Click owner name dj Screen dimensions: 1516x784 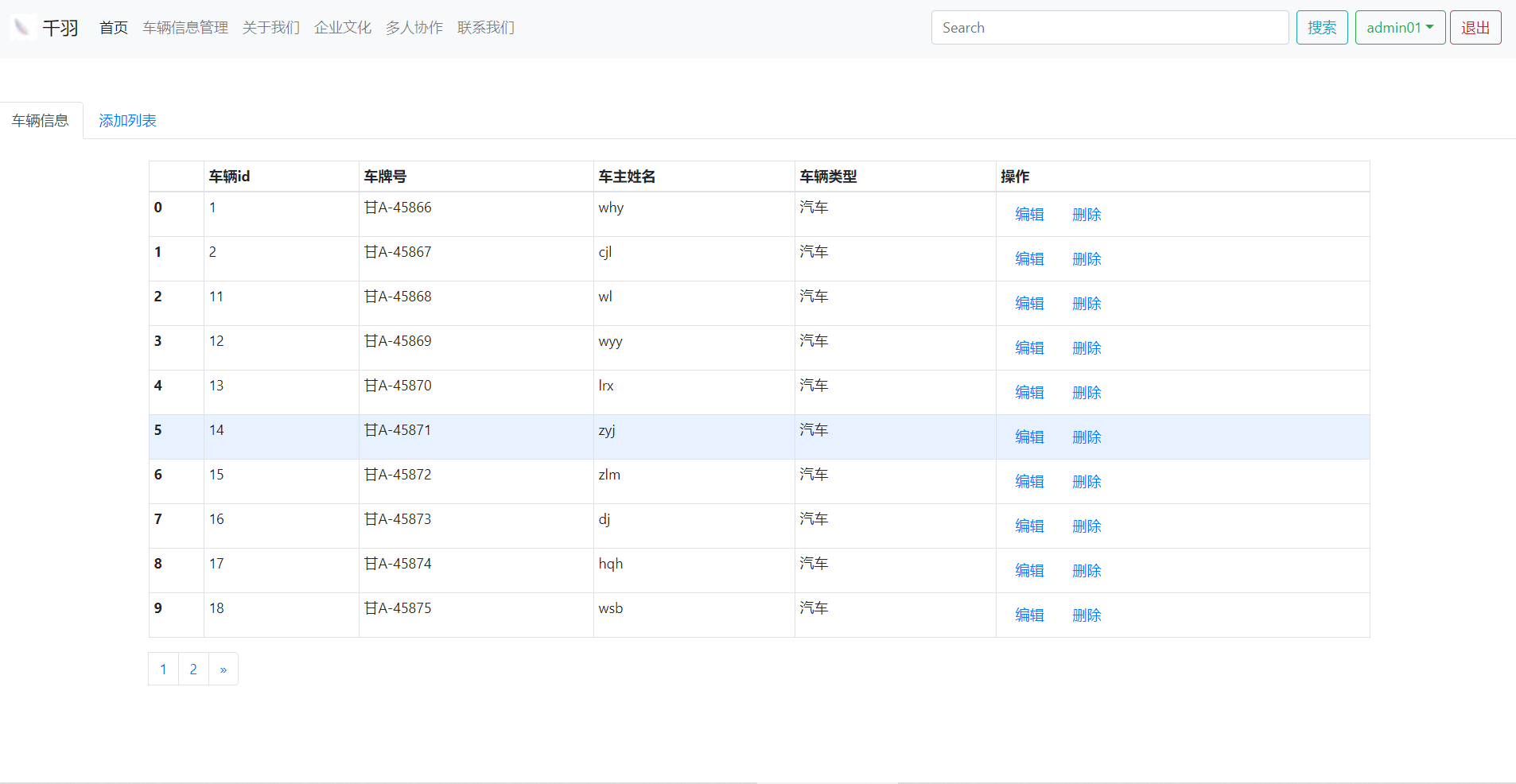(604, 519)
